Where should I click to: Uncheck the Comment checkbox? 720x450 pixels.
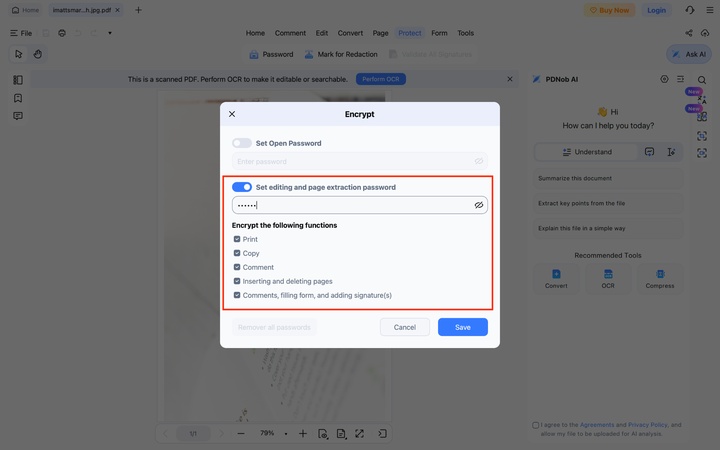point(237,267)
